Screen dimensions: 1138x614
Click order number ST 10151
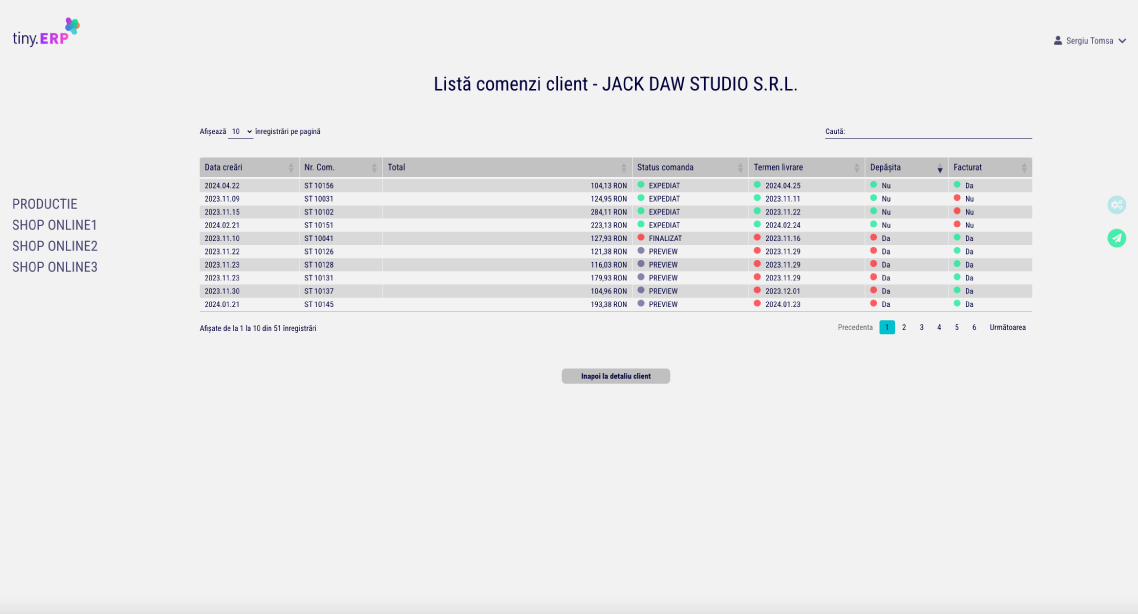click(x=319, y=225)
